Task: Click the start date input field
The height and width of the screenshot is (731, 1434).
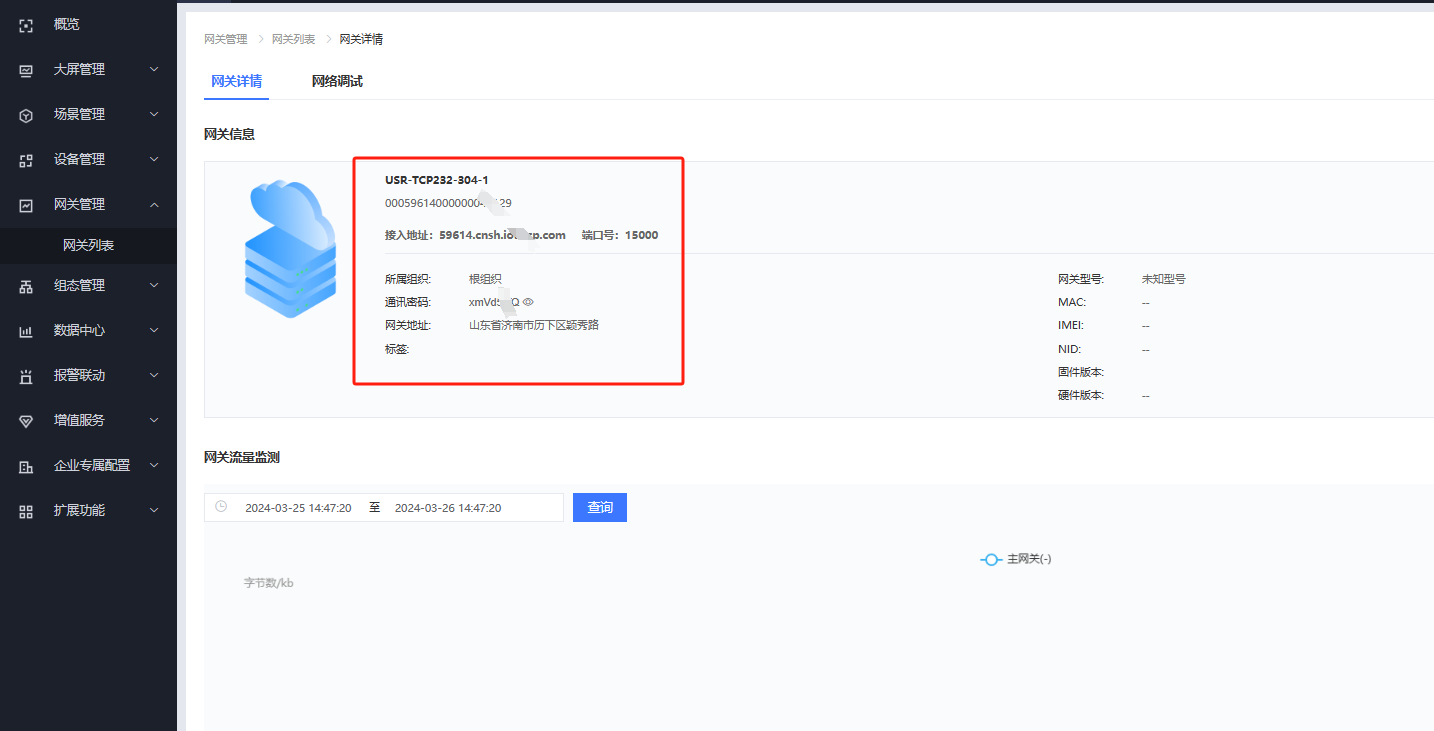Action: tap(298, 508)
